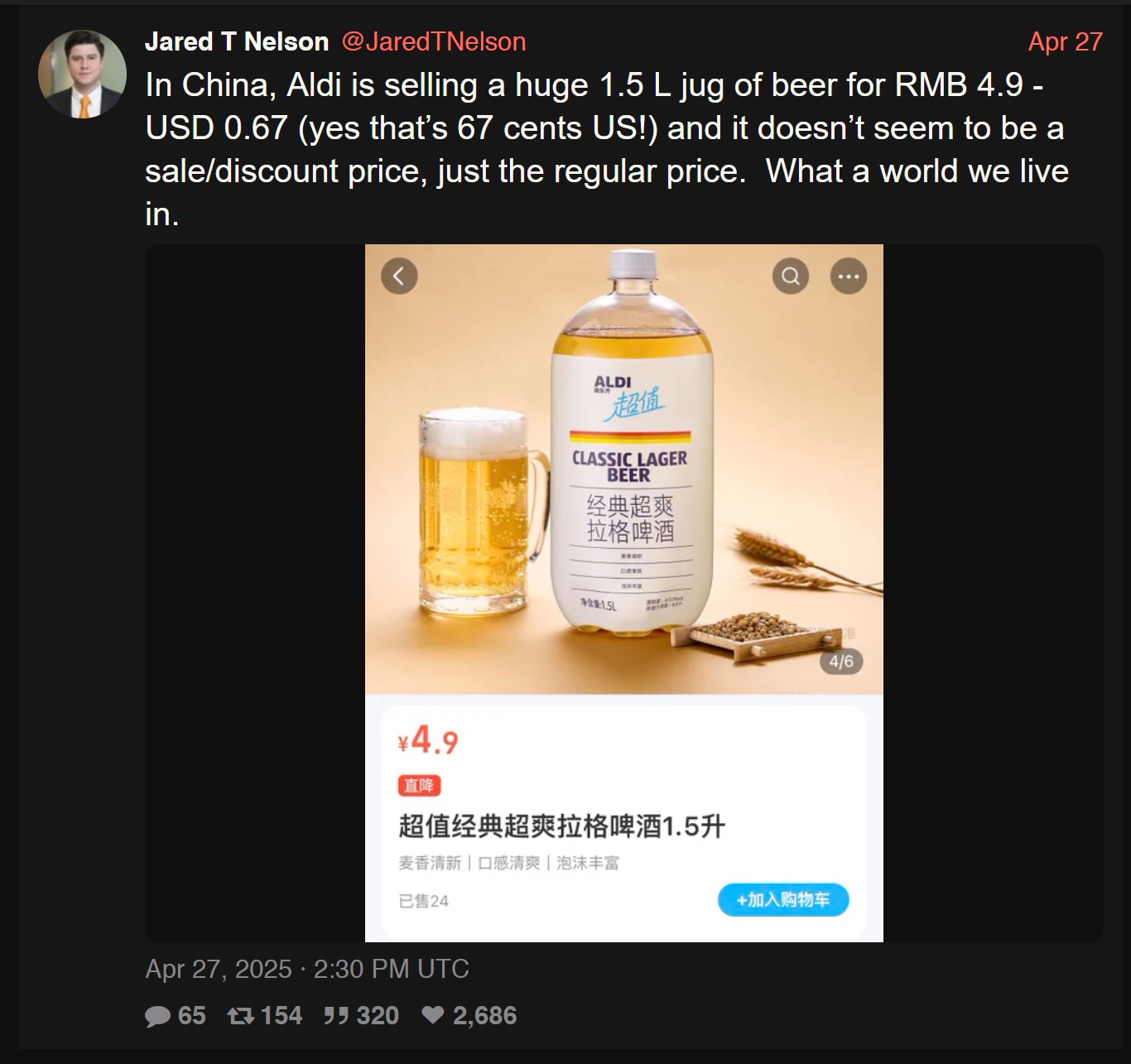Click the ¥4.9 price label

click(428, 740)
